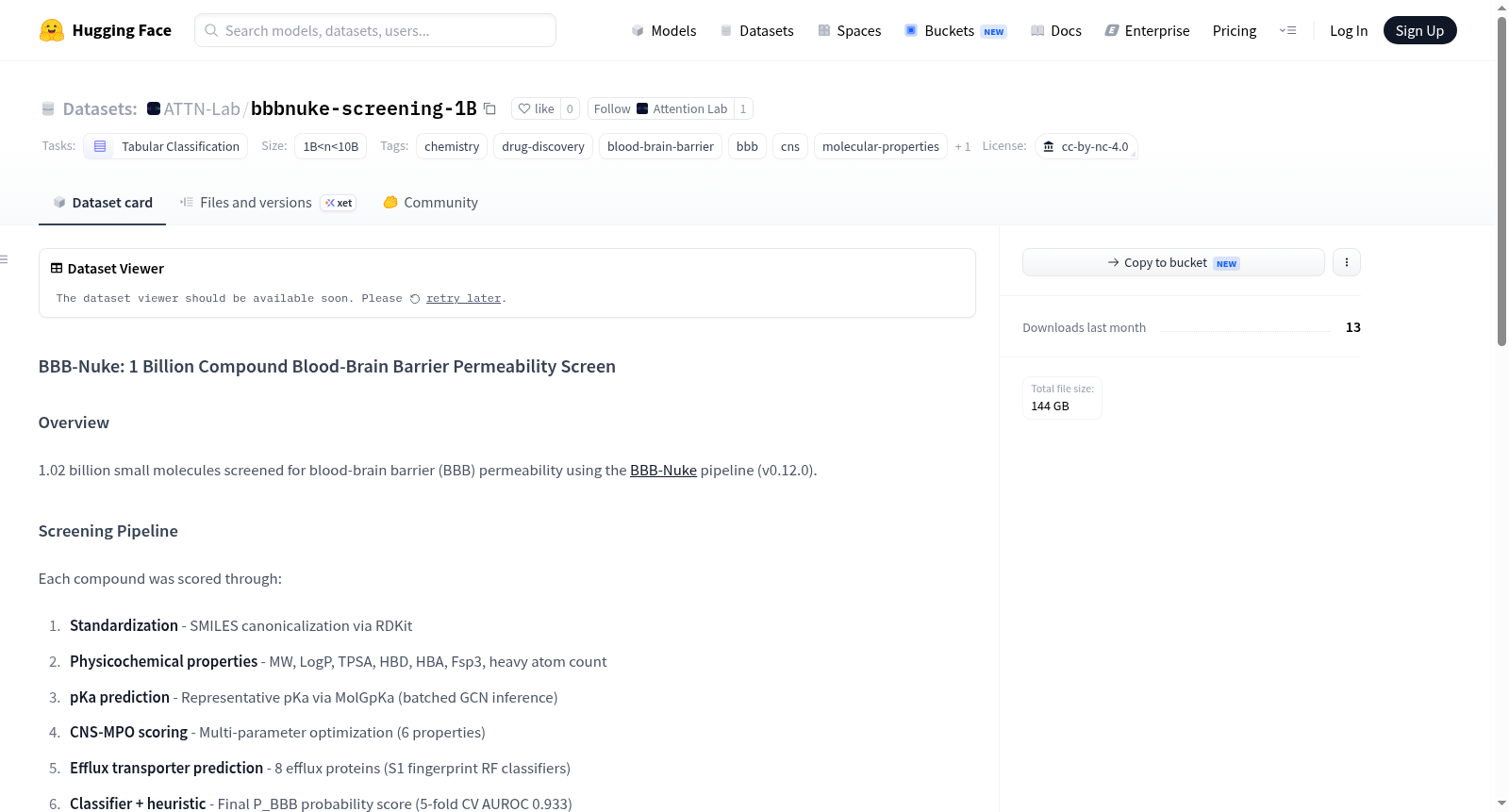Viewport: 1509px width, 812px height.
Task: Open the Spaces menu item
Action: click(x=849, y=30)
